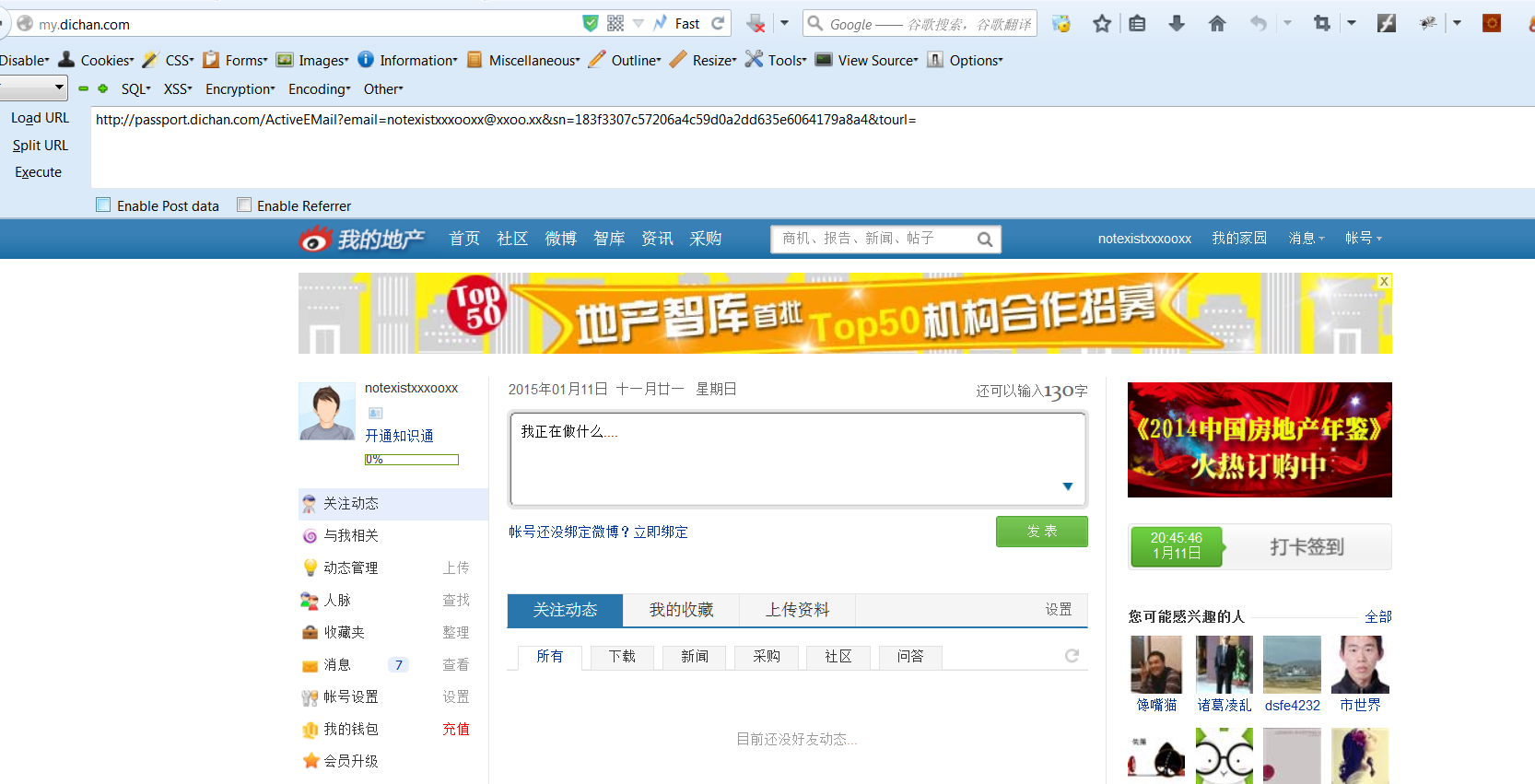Image resolution: width=1535 pixels, height=784 pixels.
Task: Click the 我正在做什么 status text box
Action: (798, 459)
